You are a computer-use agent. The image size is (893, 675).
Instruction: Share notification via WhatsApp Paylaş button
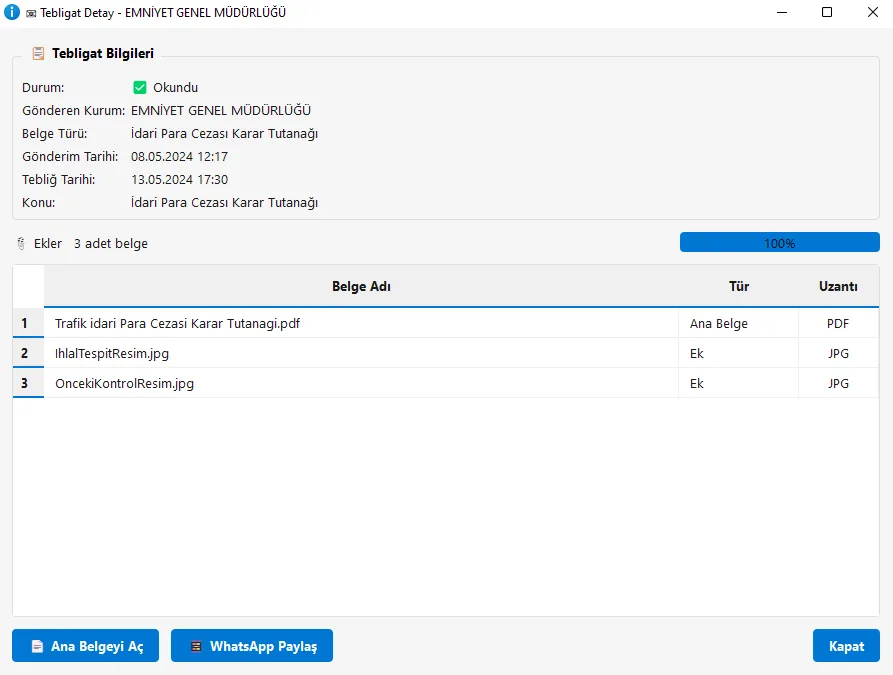252,646
